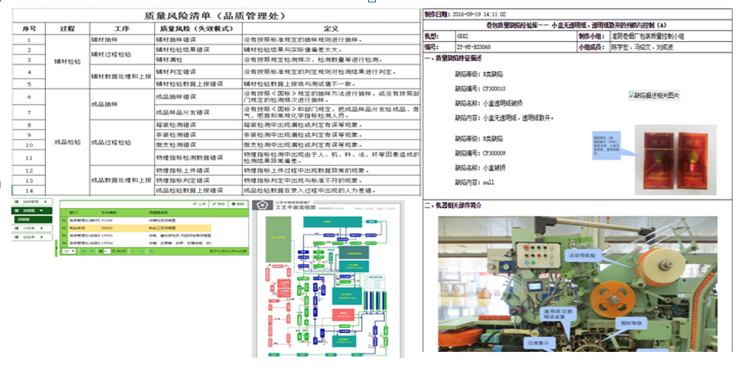Click the large olive-green block in flowchart
The width and height of the screenshot is (743, 365).
(x=278, y=239)
